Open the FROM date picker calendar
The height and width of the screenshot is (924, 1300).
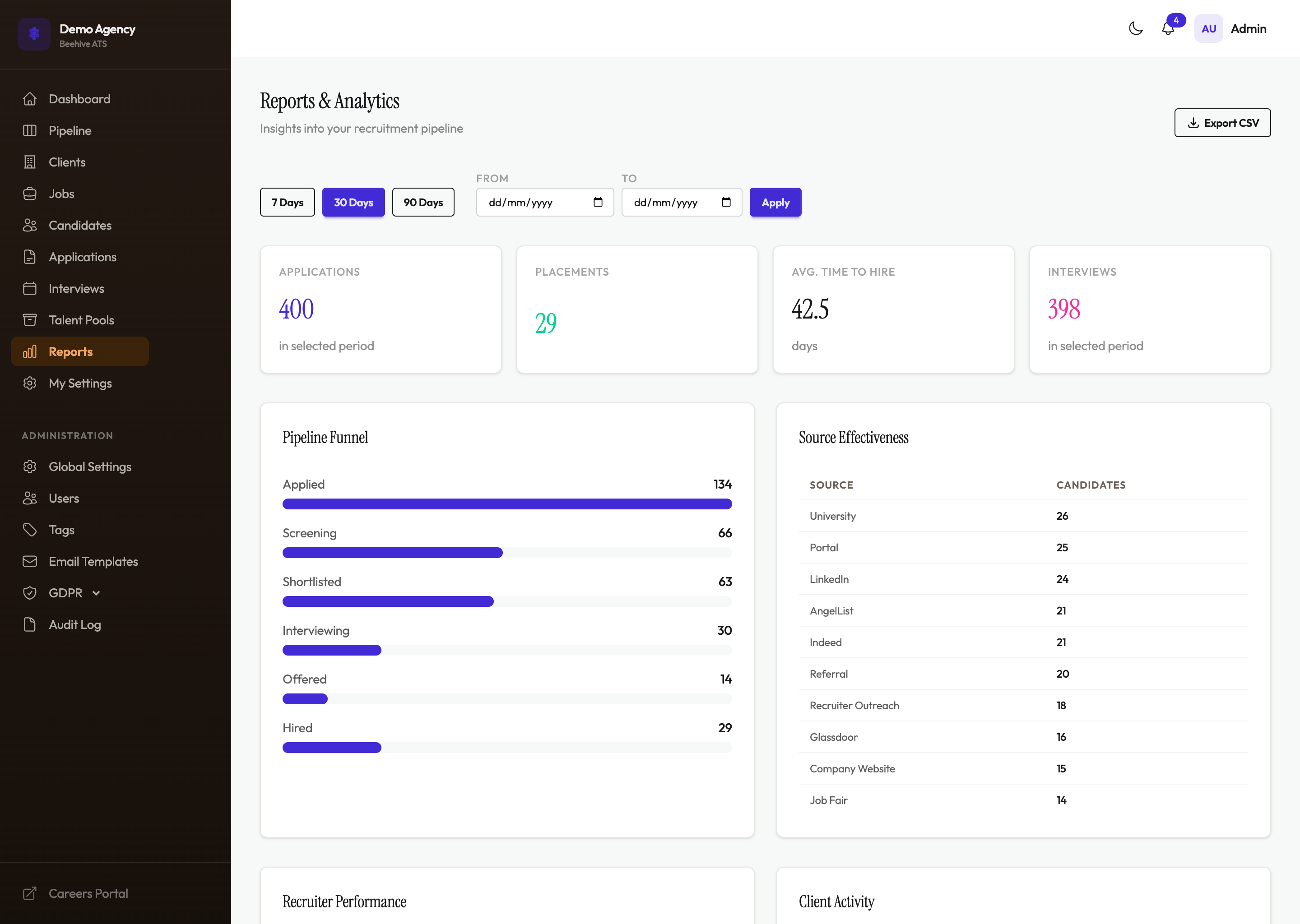click(597, 202)
